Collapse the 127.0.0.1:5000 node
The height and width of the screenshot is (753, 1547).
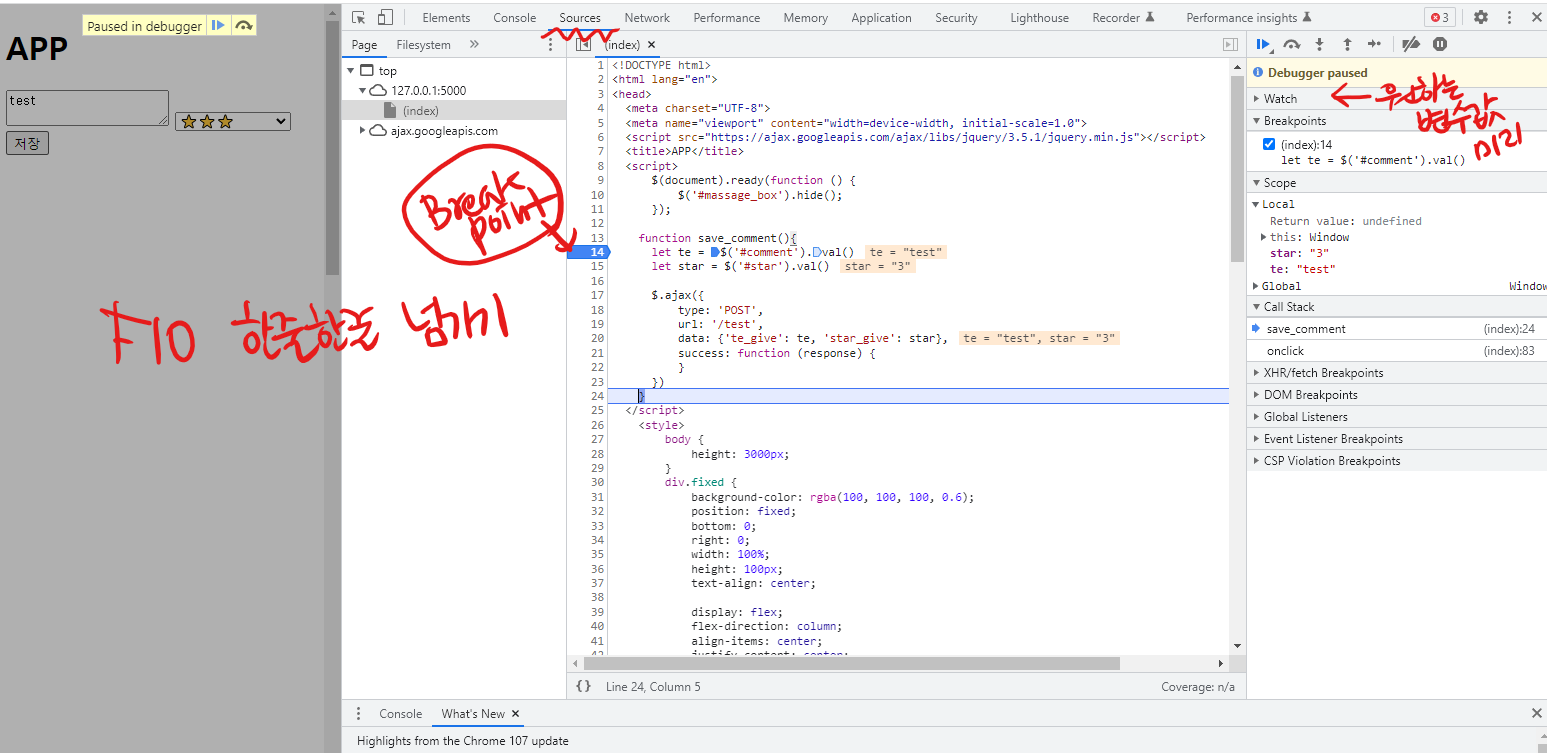click(x=363, y=90)
